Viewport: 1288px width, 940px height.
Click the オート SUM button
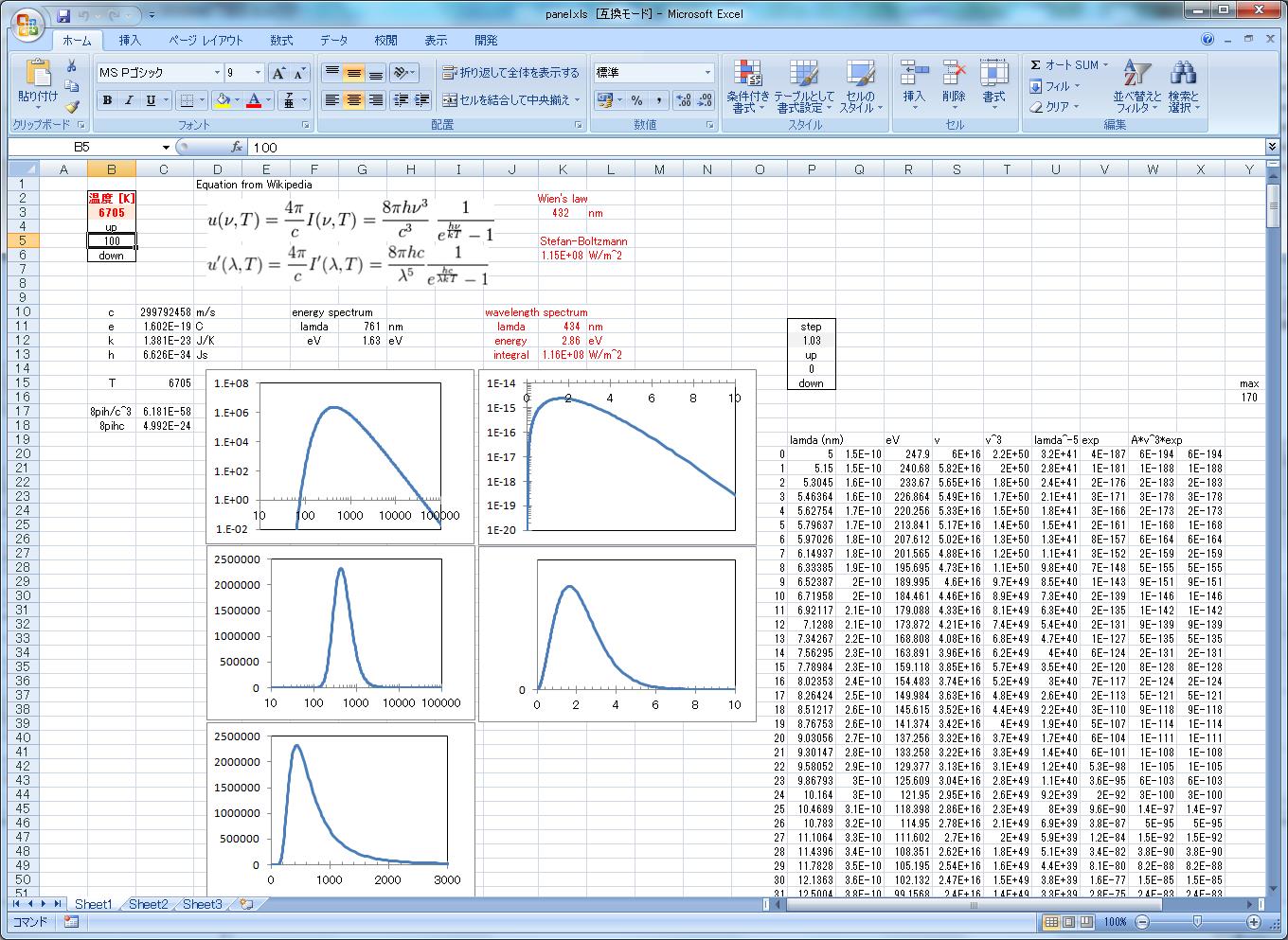(x=1064, y=64)
